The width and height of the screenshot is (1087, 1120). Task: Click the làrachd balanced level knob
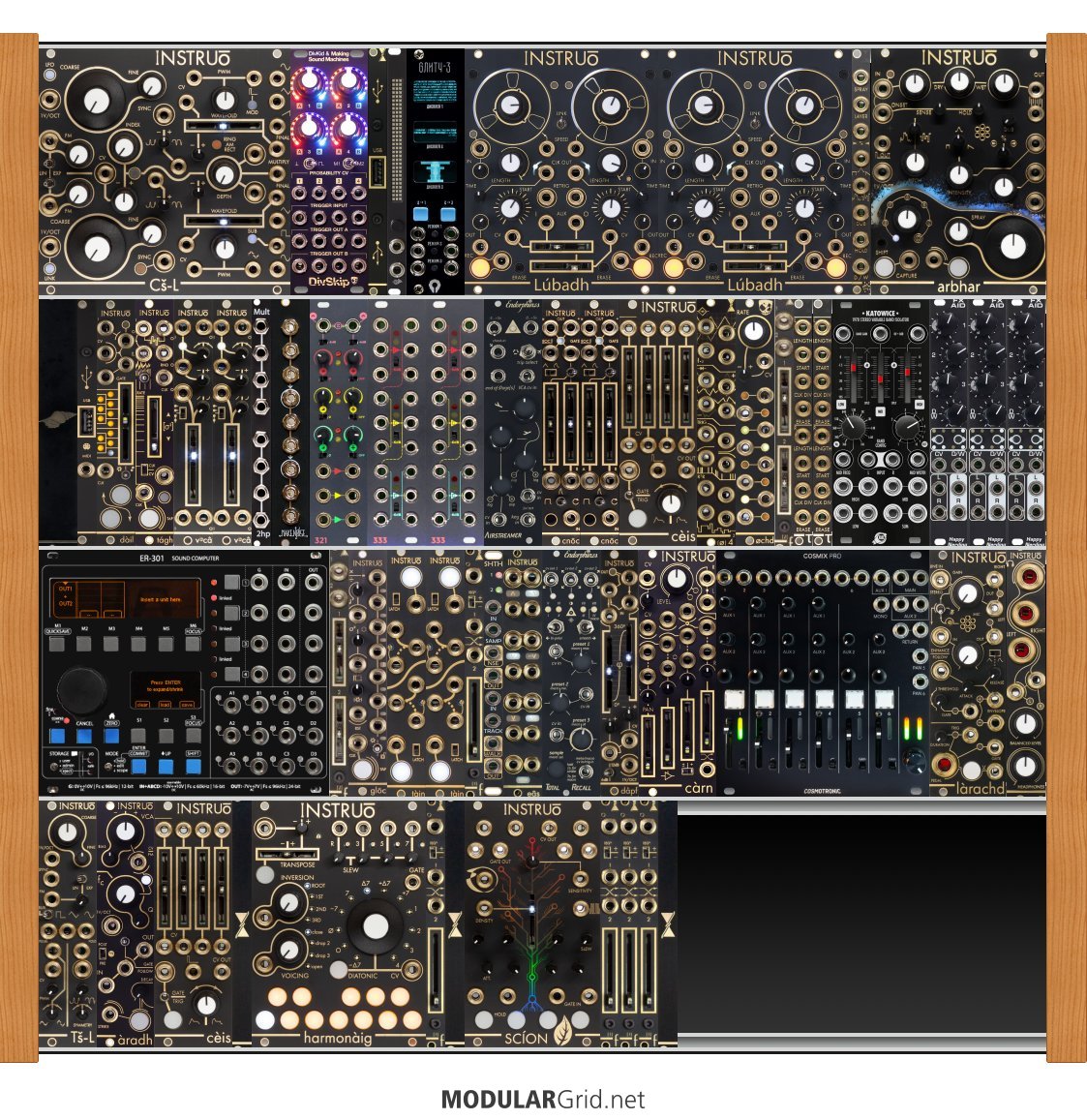click(x=1025, y=723)
